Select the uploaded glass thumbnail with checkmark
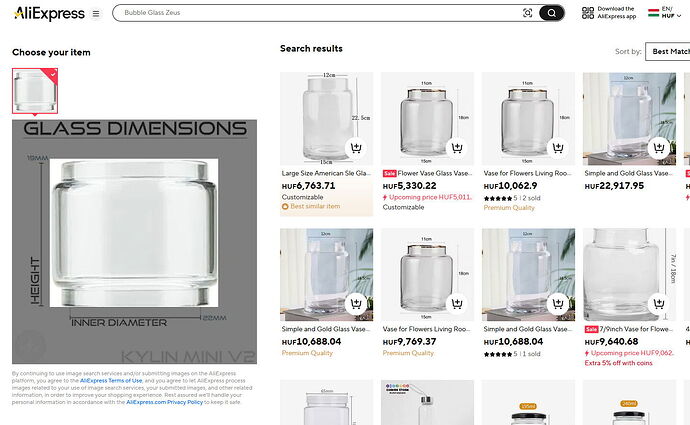Viewport: 690px width, 425px height. (35, 91)
